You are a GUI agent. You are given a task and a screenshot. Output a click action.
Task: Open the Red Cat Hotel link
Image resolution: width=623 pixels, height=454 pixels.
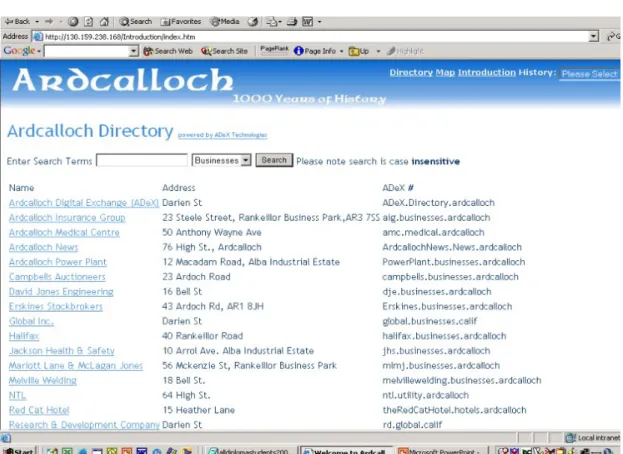(39, 410)
